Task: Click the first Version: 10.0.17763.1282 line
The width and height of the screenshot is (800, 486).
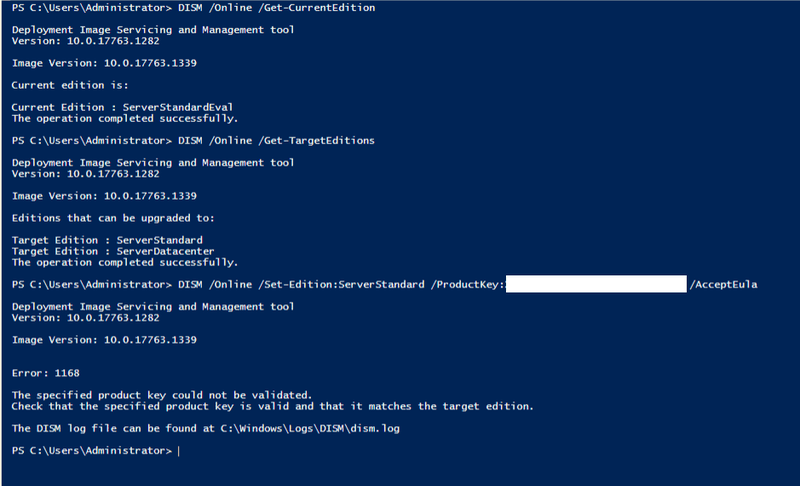Action: [x=86, y=41]
